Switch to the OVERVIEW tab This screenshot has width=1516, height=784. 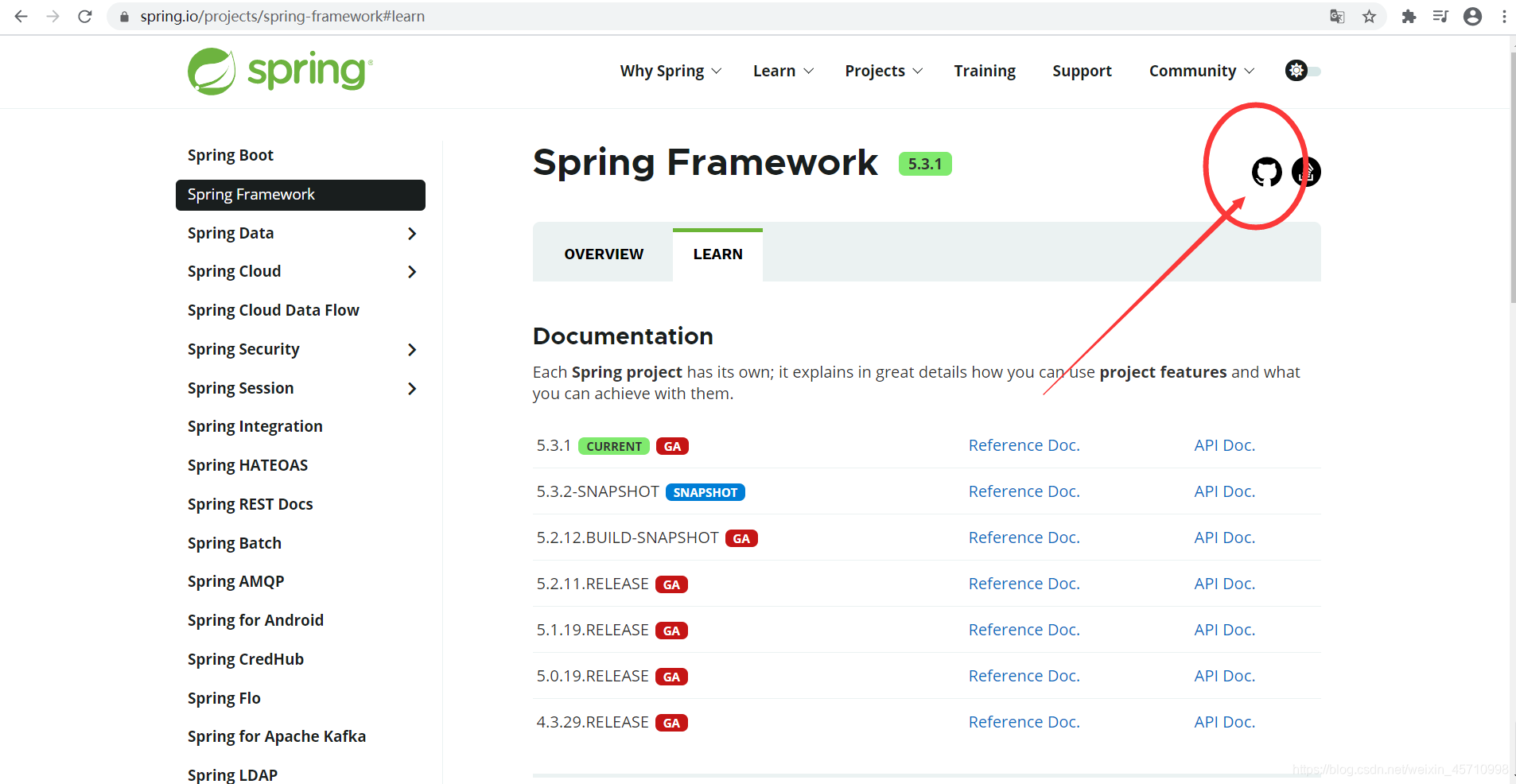pos(603,253)
